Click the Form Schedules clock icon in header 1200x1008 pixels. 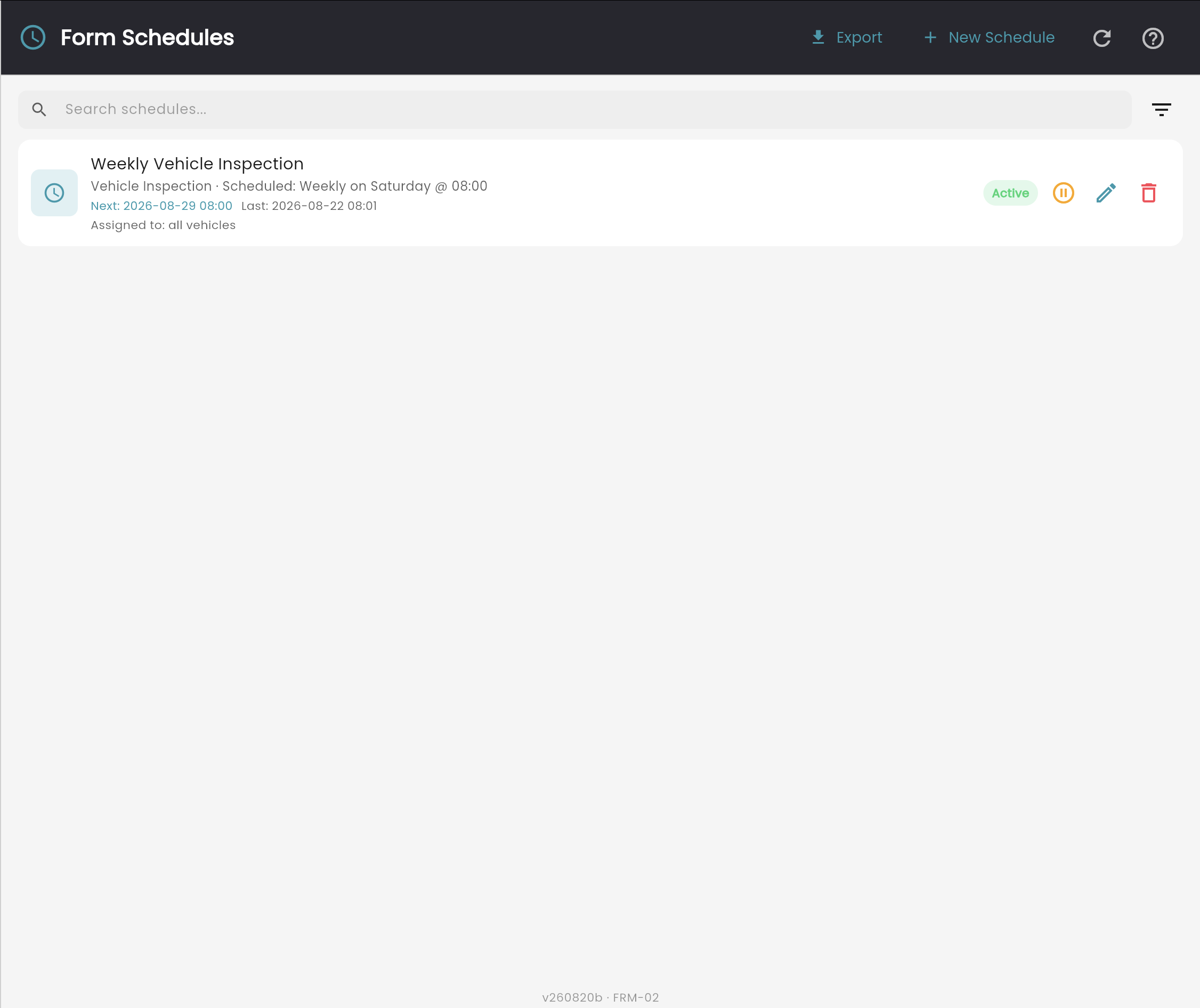[33, 37]
